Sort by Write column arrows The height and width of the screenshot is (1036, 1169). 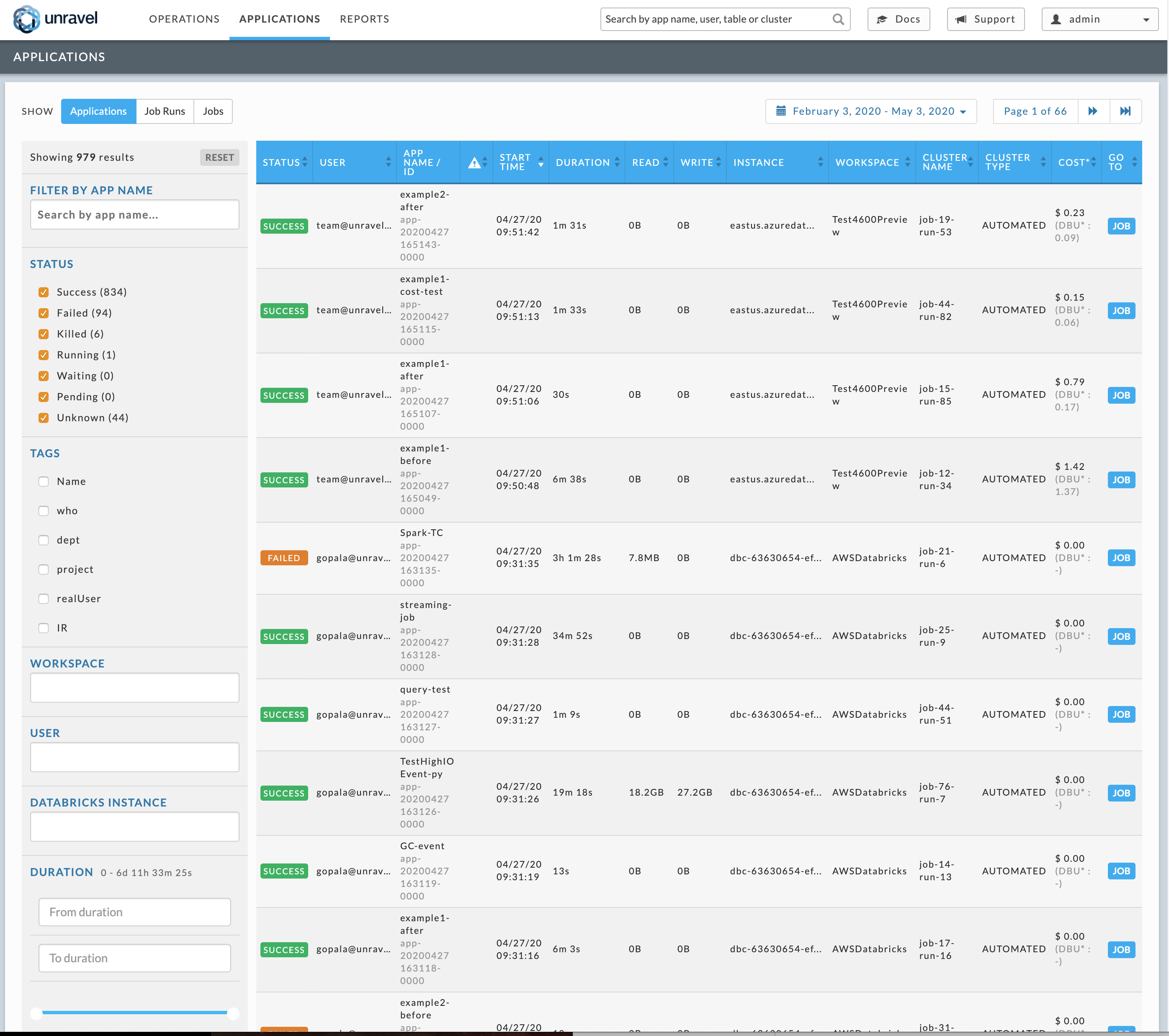click(718, 162)
